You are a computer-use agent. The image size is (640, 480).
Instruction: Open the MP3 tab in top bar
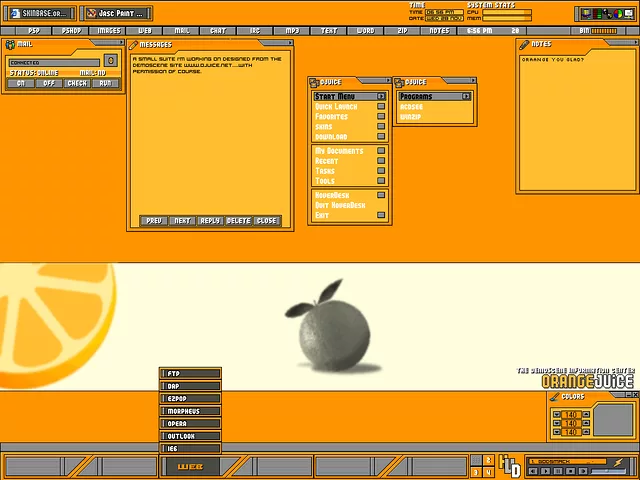pyautogui.click(x=292, y=31)
